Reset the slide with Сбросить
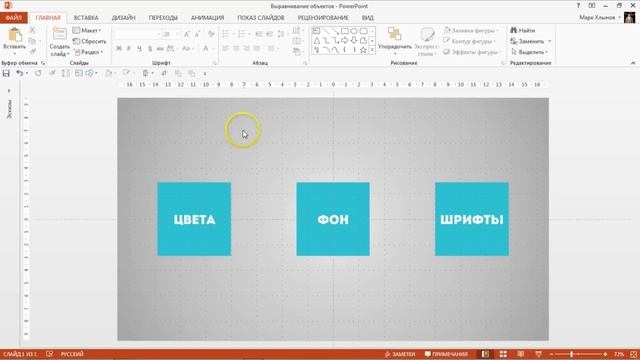This screenshot has width=640, height=360. (89, 41)
